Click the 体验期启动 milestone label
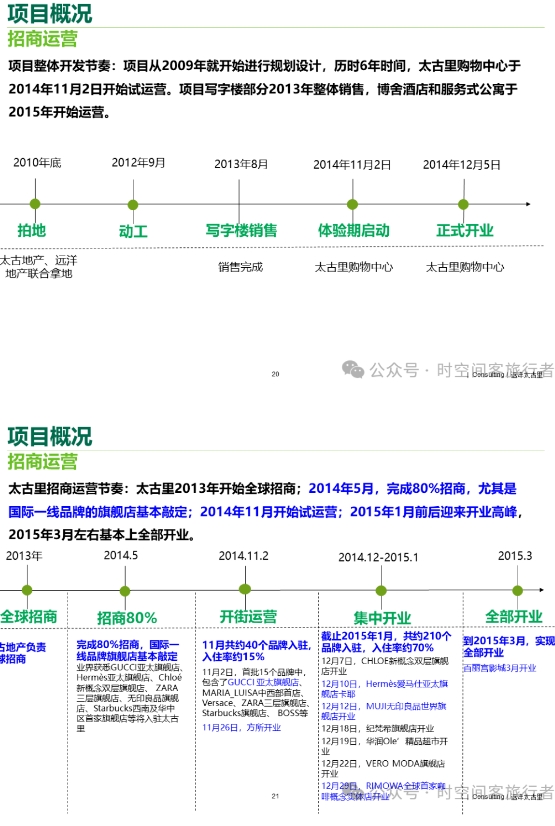 click(x=353, y=230)
